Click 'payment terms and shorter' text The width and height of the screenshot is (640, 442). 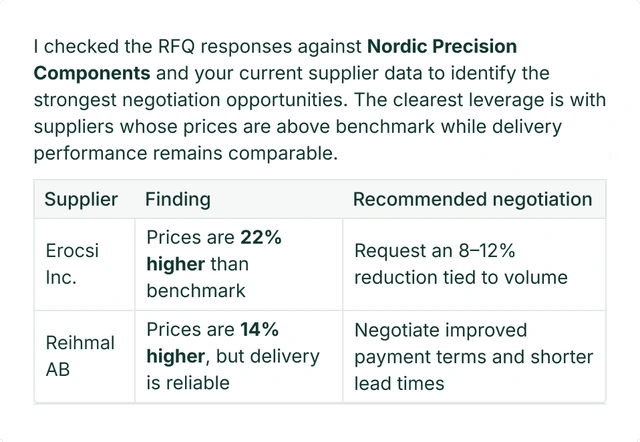474,357
